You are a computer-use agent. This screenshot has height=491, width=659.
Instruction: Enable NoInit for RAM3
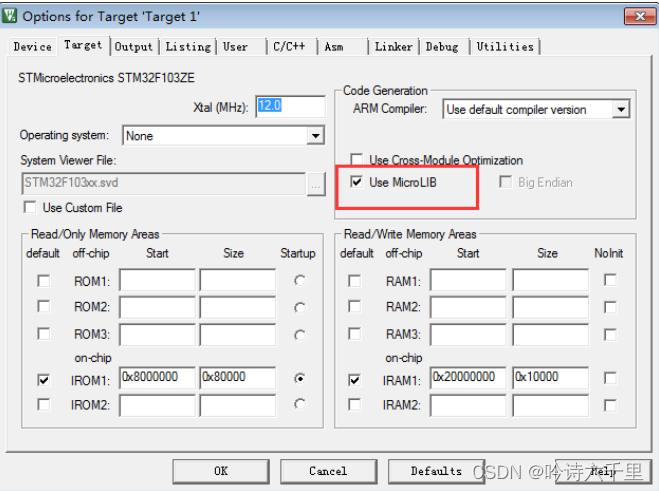pyautogui.click(x=610, y=335)
